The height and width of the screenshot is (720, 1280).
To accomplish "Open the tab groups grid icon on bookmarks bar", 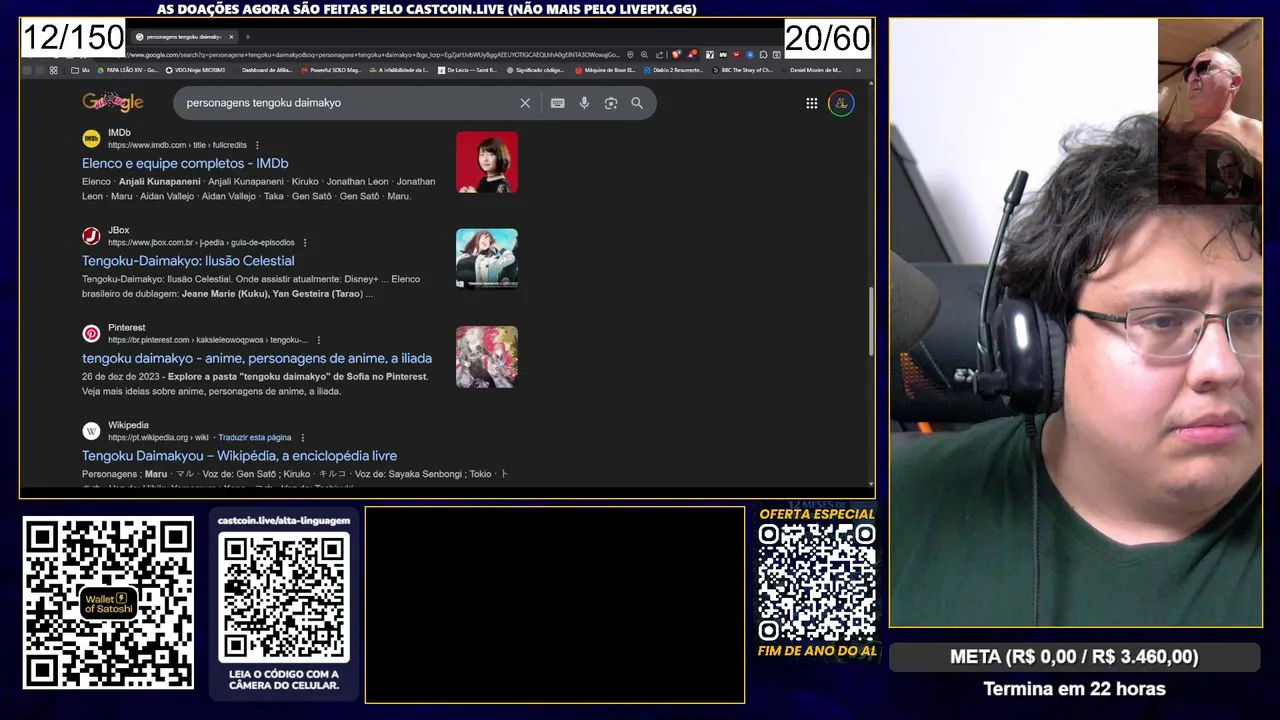I will [x=53, y=70].
